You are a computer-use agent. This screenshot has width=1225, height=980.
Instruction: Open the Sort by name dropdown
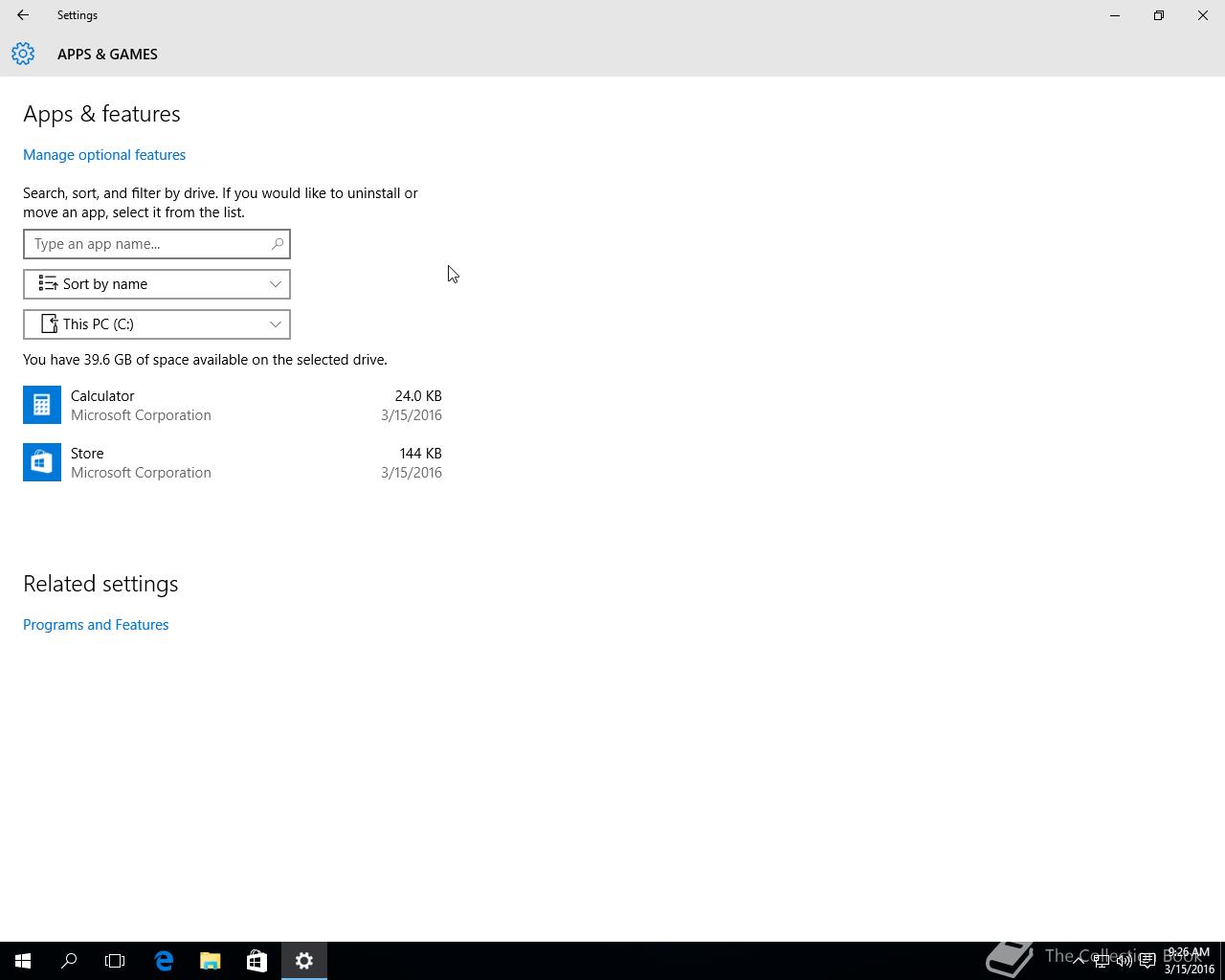(x=157, y=284)
